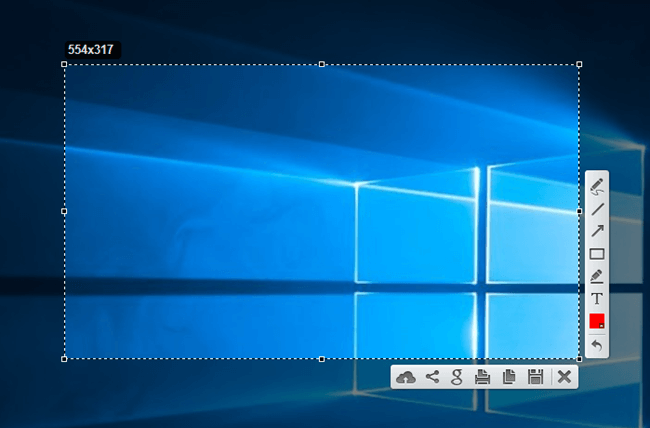650x428 pixels.
Task: Grab the bottom-right selection handle
Action: (579, 359)
